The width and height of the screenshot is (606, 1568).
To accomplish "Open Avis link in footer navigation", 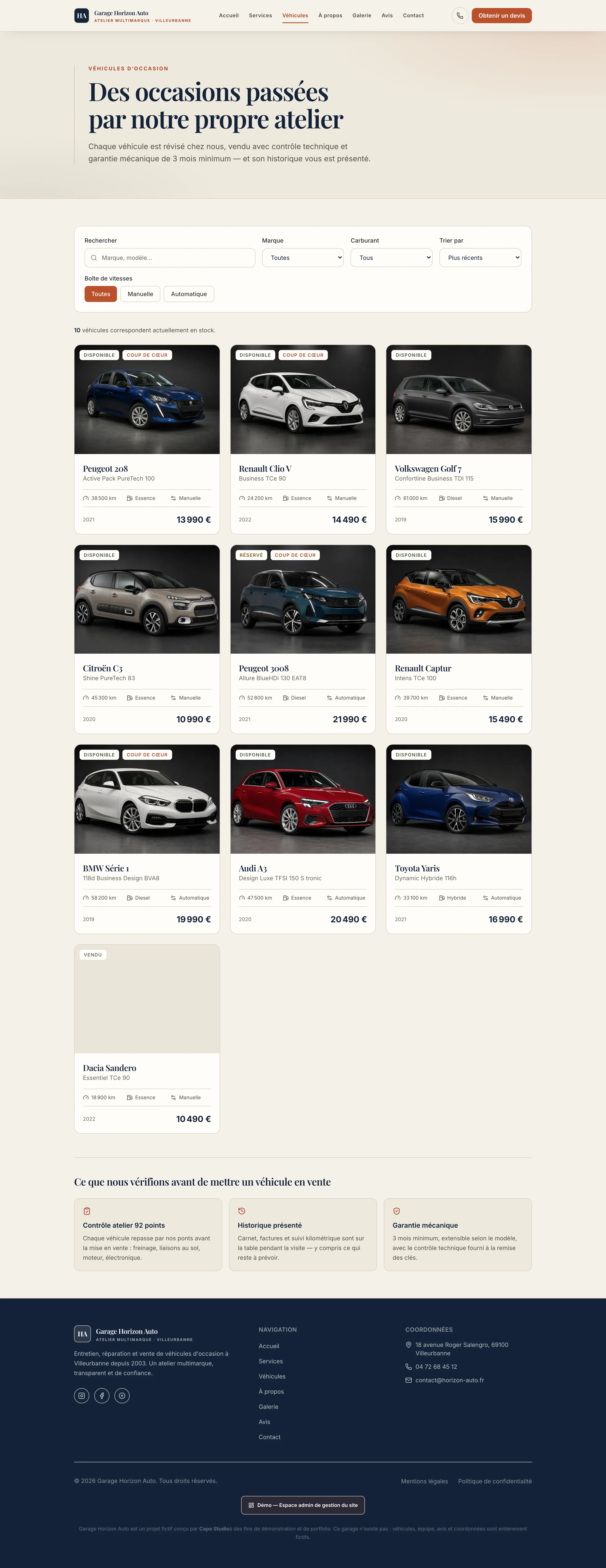I will [x=264, y=1422].
